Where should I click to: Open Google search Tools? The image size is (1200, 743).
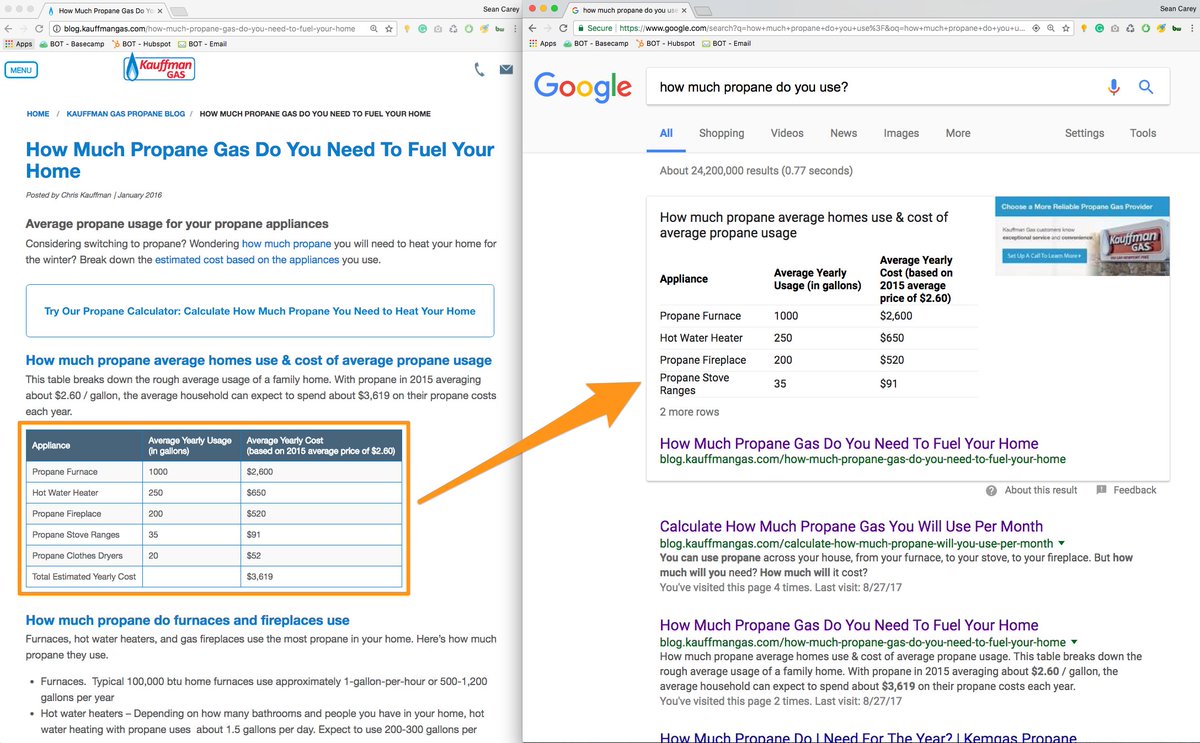pos(1143,133)
